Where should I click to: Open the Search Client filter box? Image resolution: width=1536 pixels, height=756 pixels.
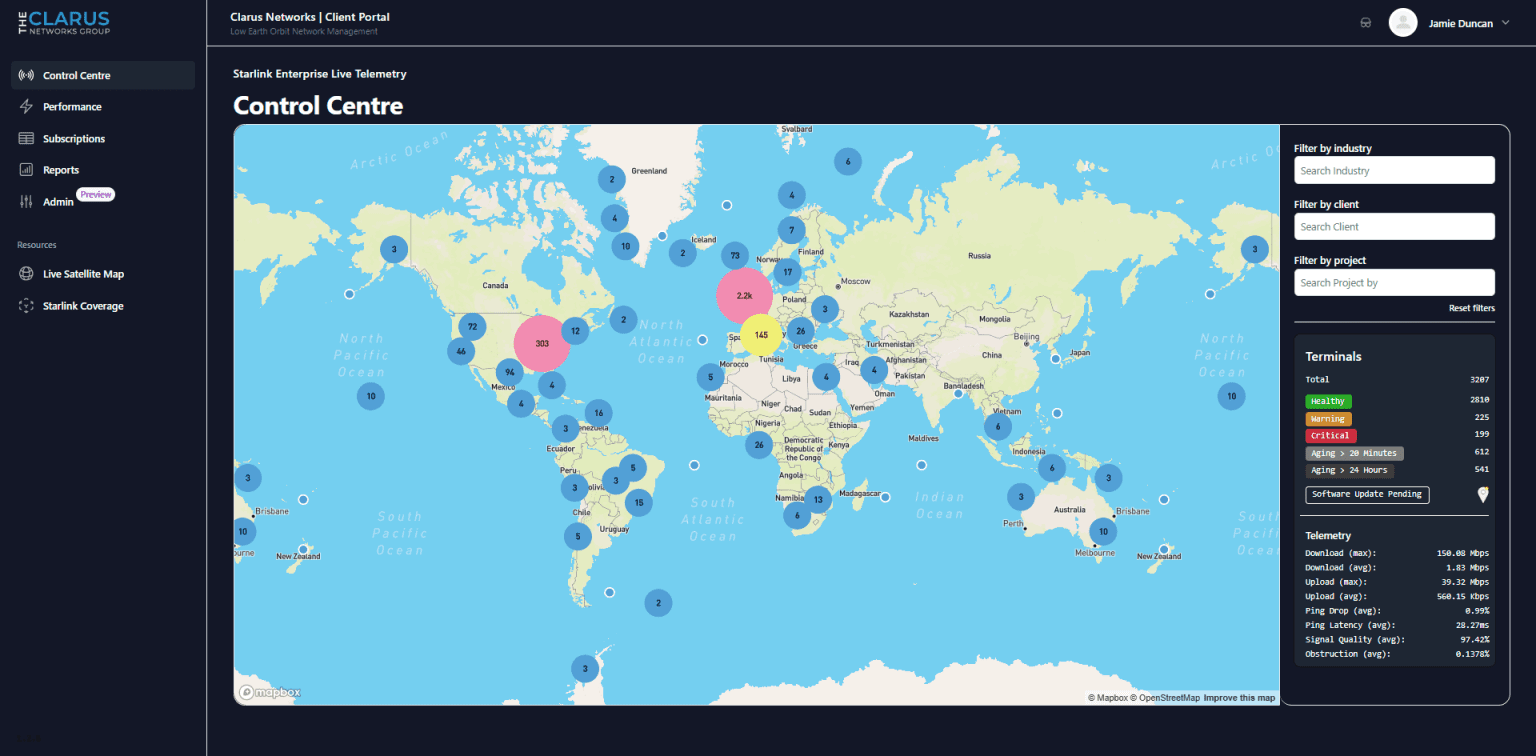(1394, 226)
